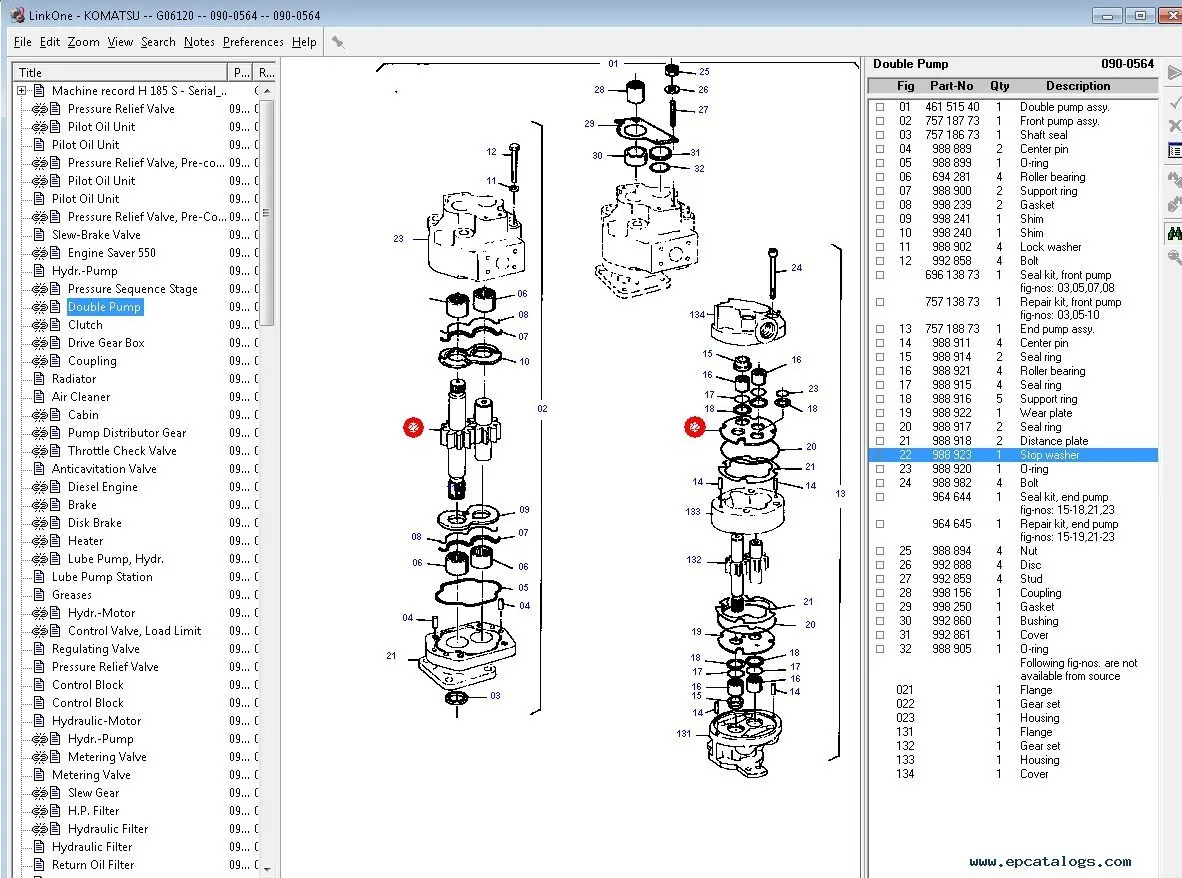Click the green binoculars search icon

1174,234
